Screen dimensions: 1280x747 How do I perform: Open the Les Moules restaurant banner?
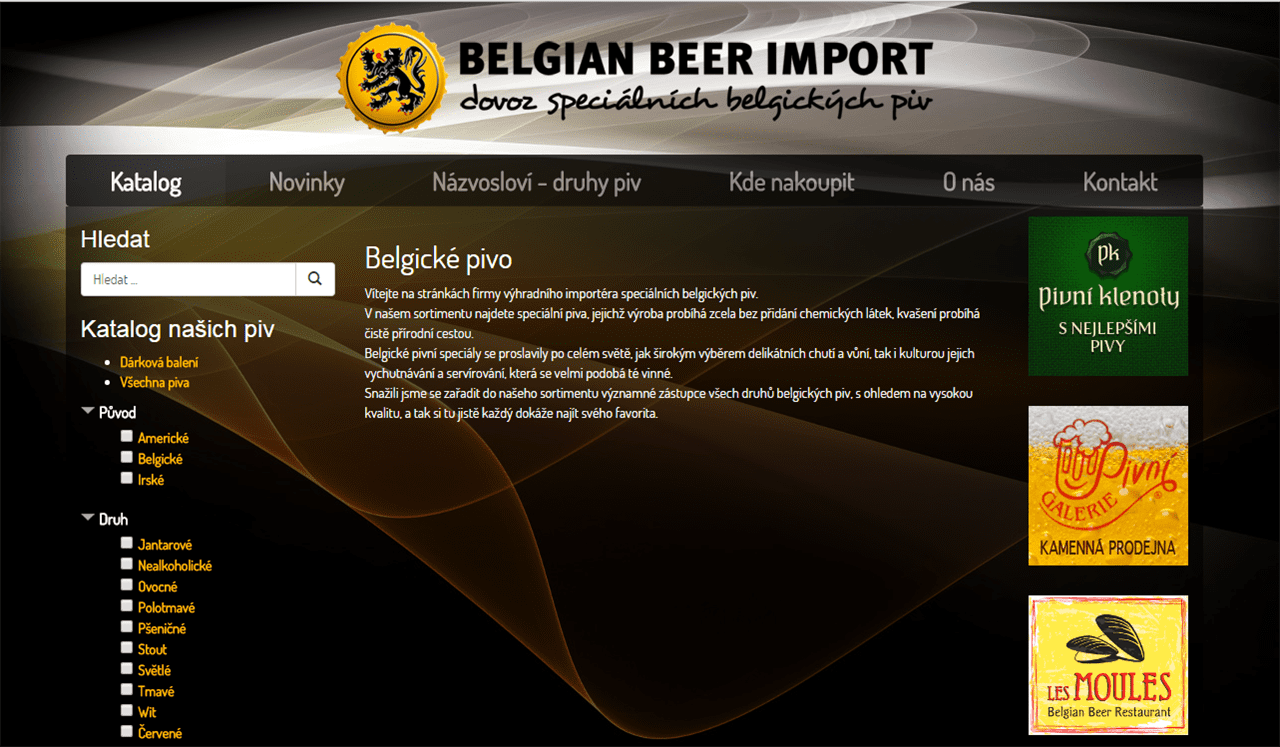tap(1108, 665)
